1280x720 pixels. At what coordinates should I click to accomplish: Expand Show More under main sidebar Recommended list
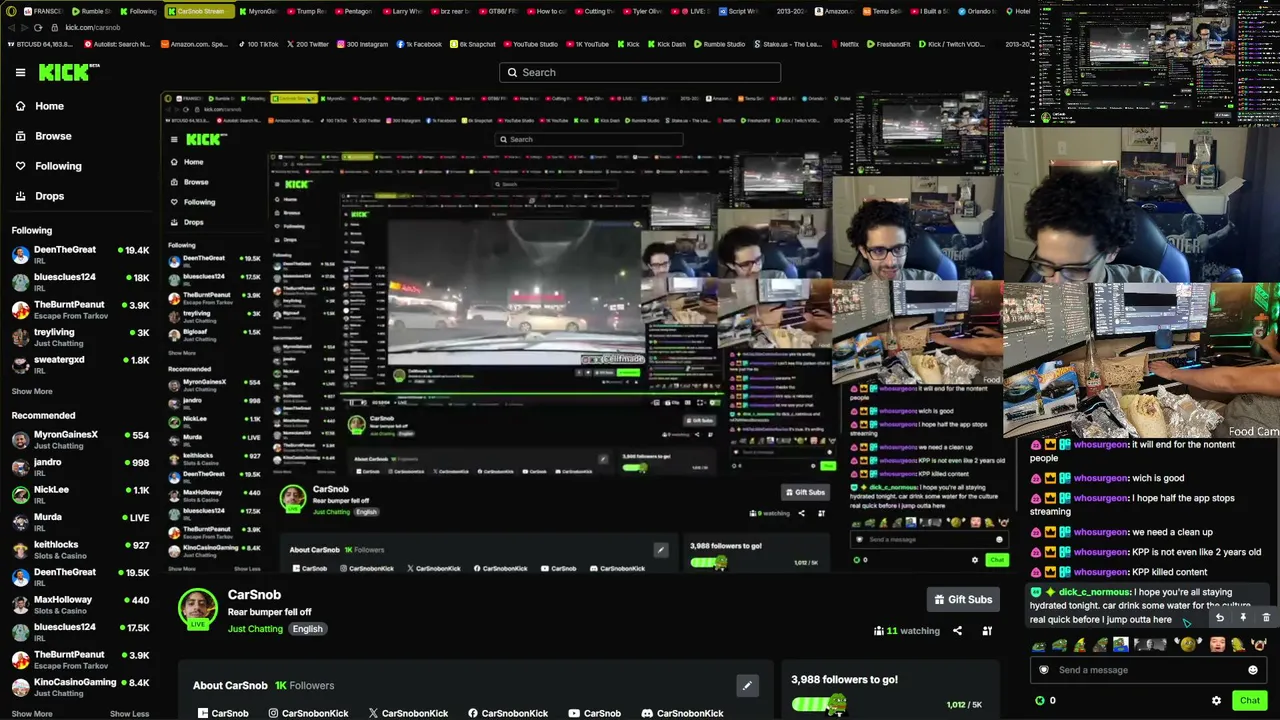click(32, 714)
